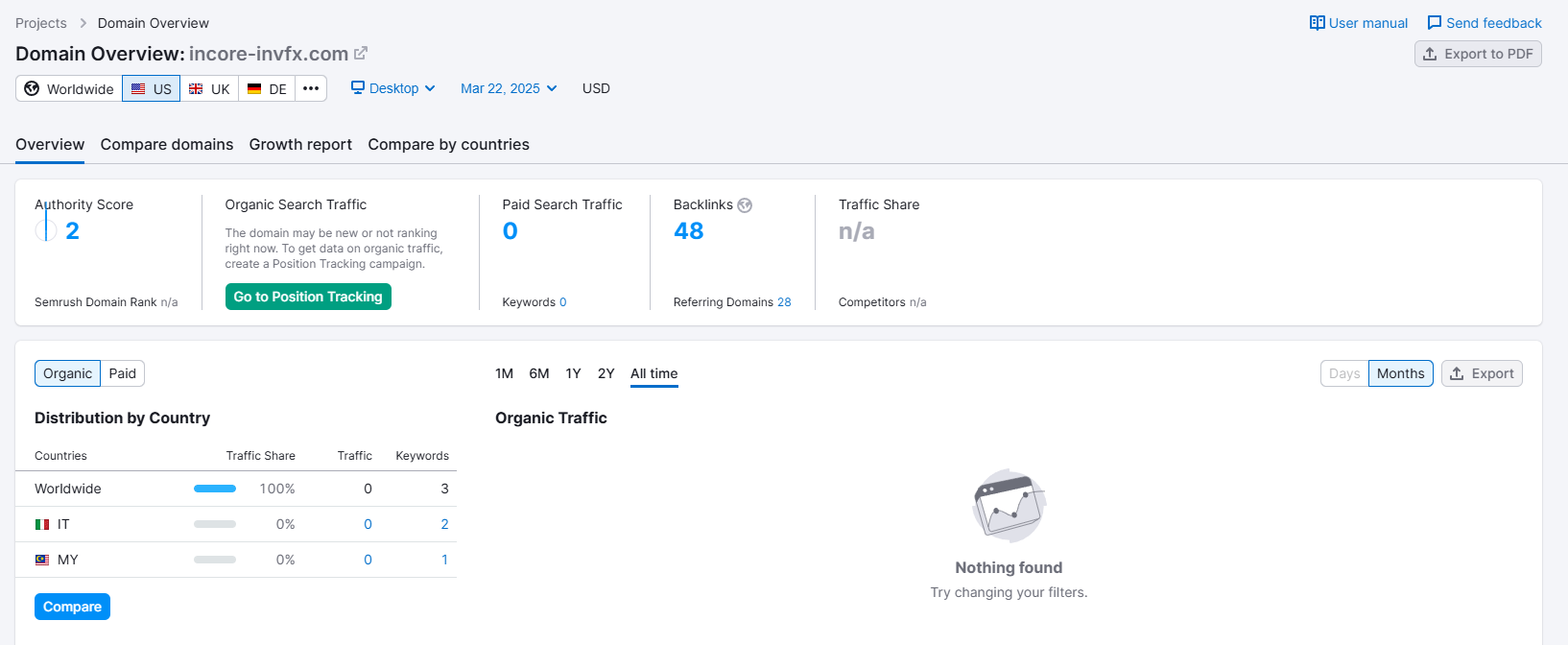Open the Desktop device dropdown

coord(393,88)
